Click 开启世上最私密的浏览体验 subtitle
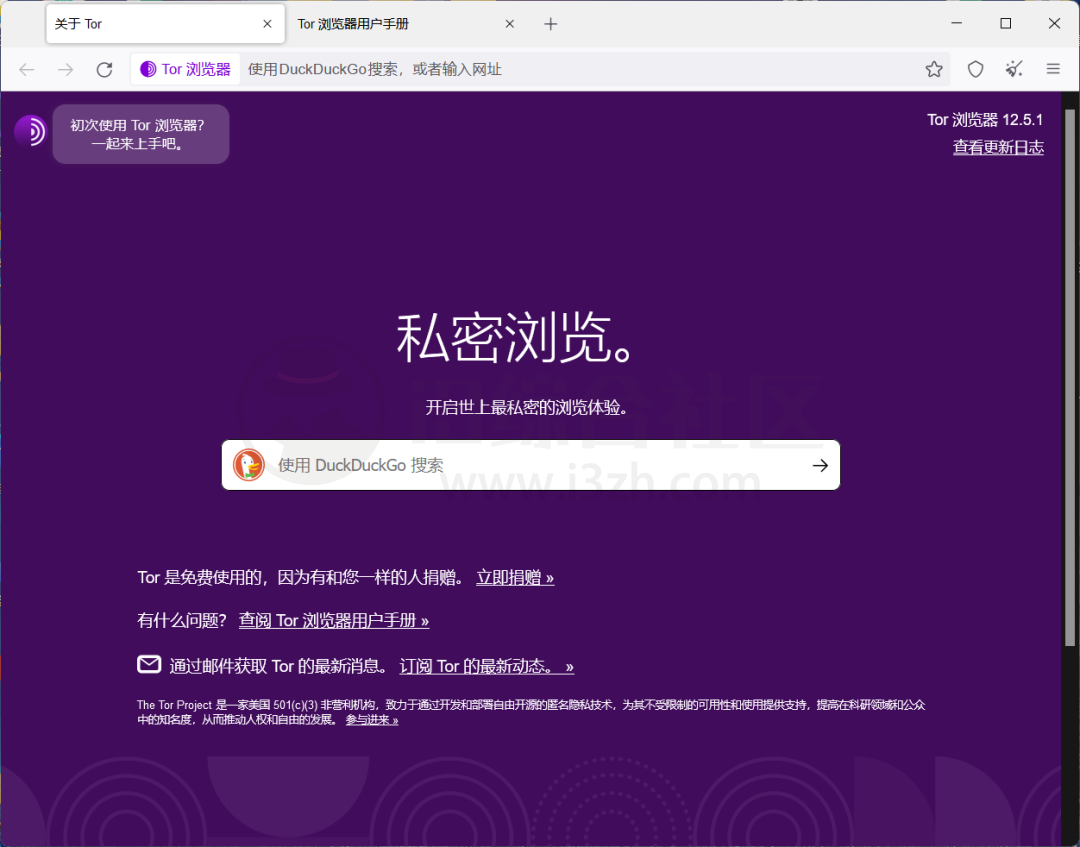Viewport: 1080px width, 847px height. [527, 408]
